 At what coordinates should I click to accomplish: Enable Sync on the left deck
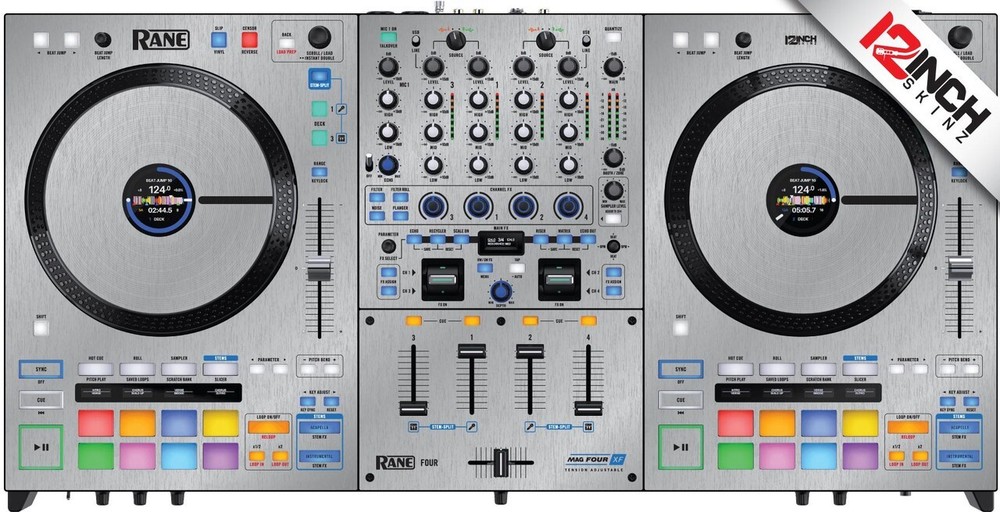(x=41, y=369)
